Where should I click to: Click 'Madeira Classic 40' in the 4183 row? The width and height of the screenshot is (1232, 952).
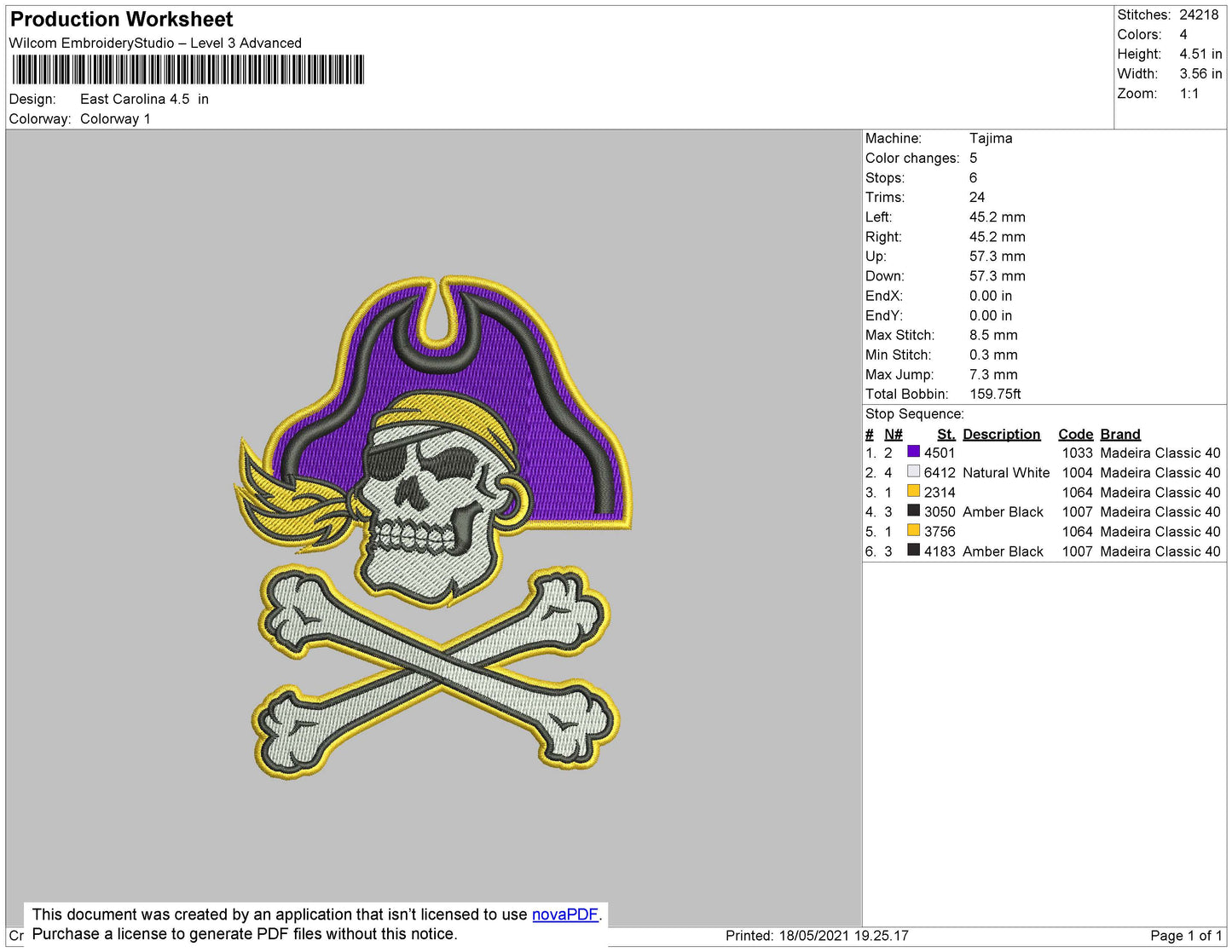[1160, 551]
